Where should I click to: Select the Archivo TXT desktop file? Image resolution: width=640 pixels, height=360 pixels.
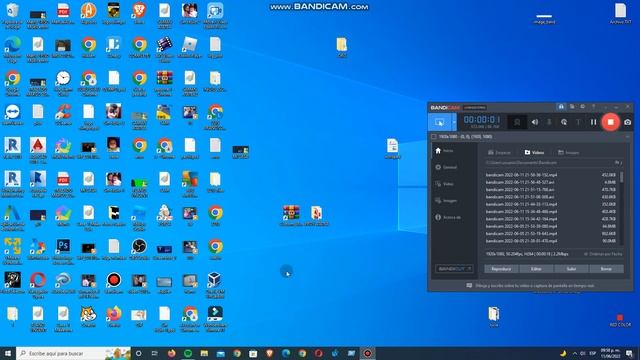click(x=620, y=13)
